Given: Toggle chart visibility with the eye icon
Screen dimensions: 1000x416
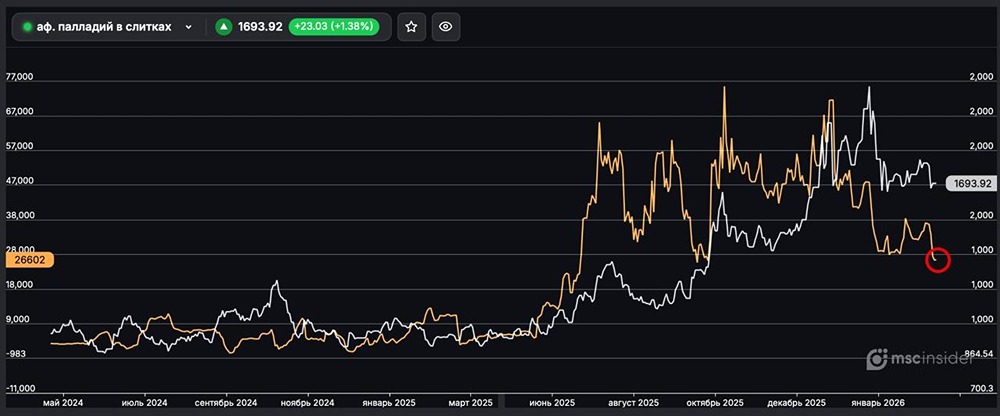Looking at the screenshot, I should point(446,27).
